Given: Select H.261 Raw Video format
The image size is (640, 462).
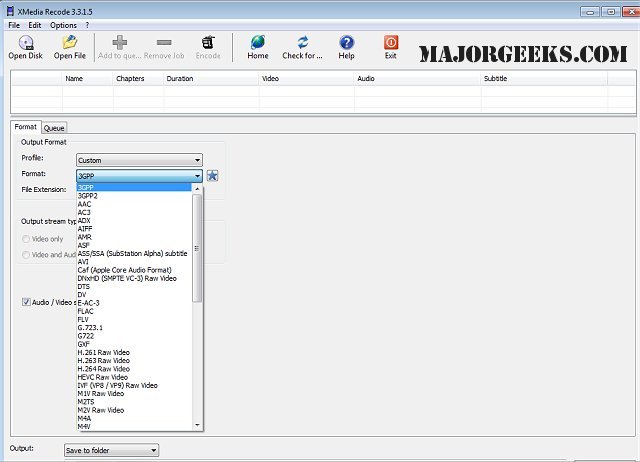Looking at the screenshot, I should tap(134, 352).
